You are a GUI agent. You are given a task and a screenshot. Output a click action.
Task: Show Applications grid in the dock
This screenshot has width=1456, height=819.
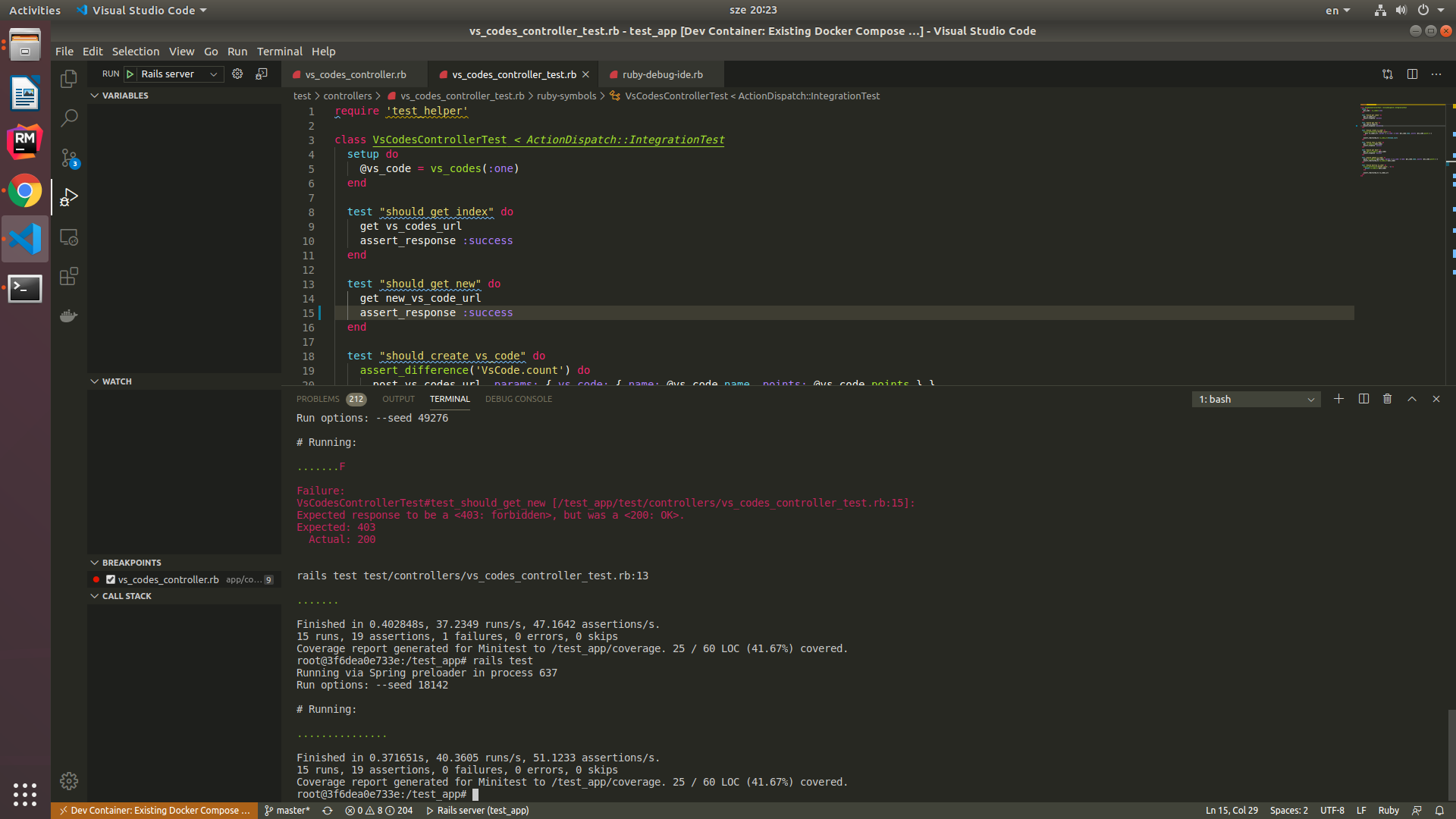coord(25,794)
